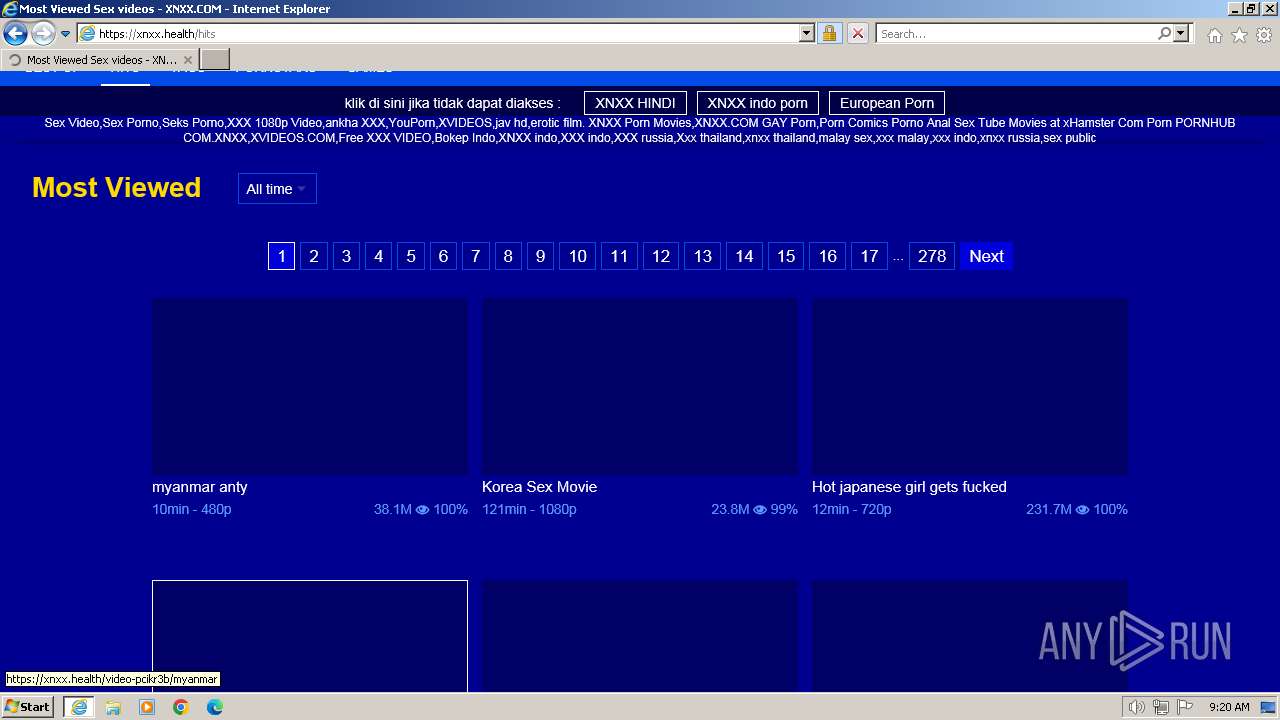
Task: Go back using the IE back arrow
Action: 15,34
